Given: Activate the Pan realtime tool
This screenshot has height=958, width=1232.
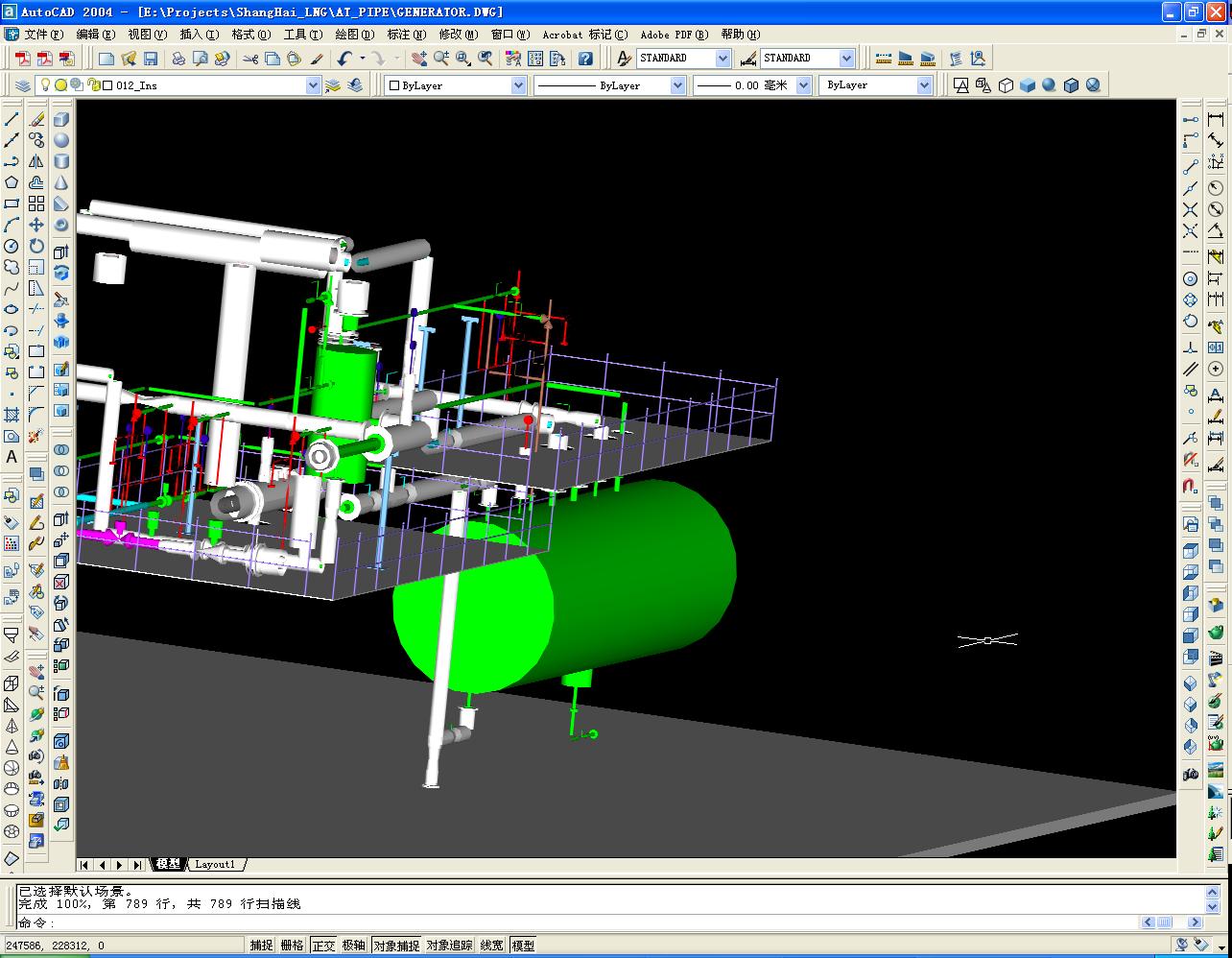Looking at the screenshot, I should pyautogui.click(x=419, y=59).
